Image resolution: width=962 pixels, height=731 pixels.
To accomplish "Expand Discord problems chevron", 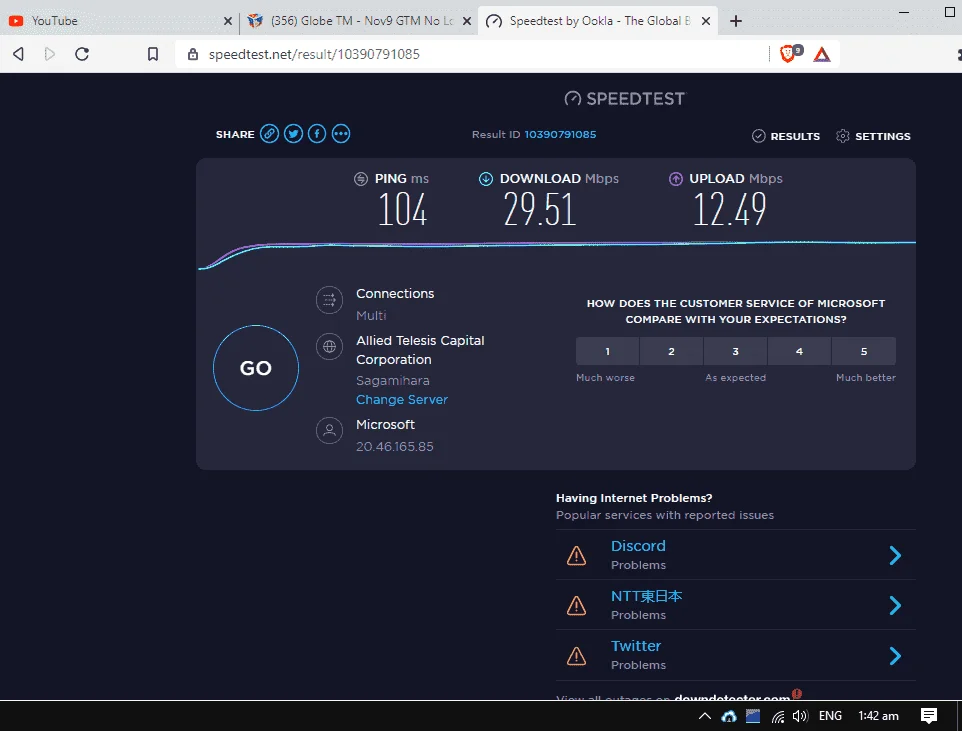I will [895, 555].
